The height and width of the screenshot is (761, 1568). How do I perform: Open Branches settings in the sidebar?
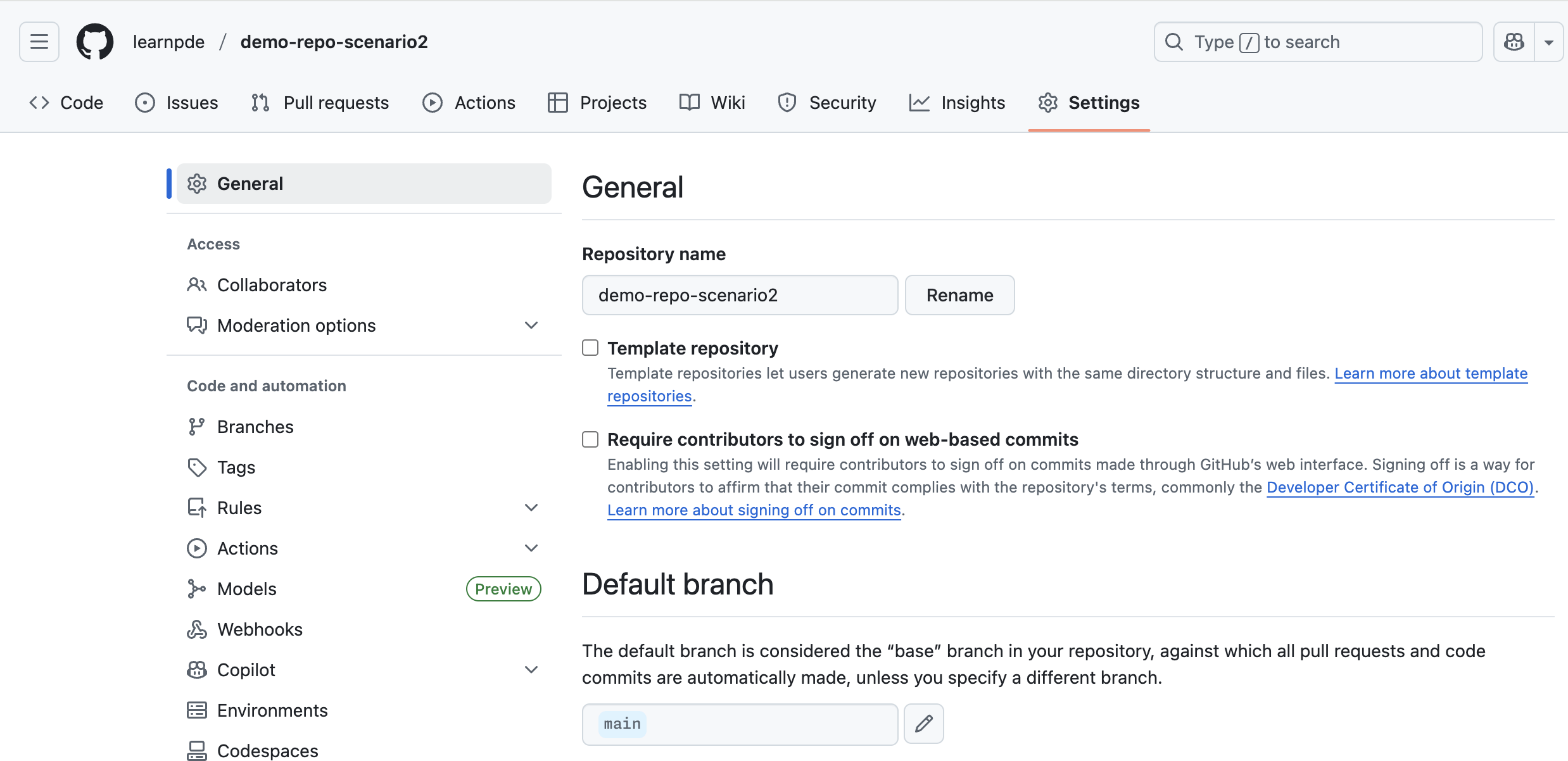click(255, 427)
